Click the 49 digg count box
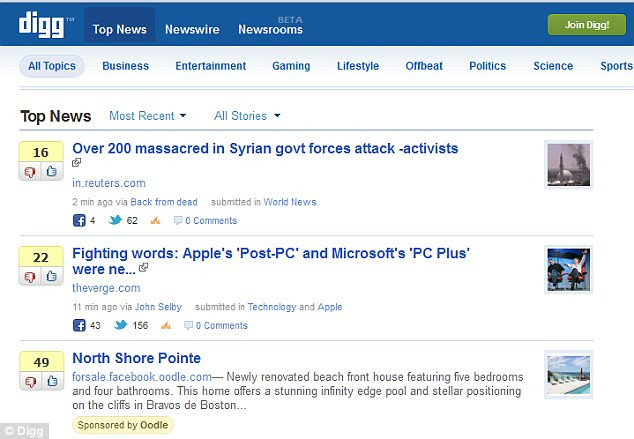This screenshot has height=439, width=634. [x=41, y=362]
